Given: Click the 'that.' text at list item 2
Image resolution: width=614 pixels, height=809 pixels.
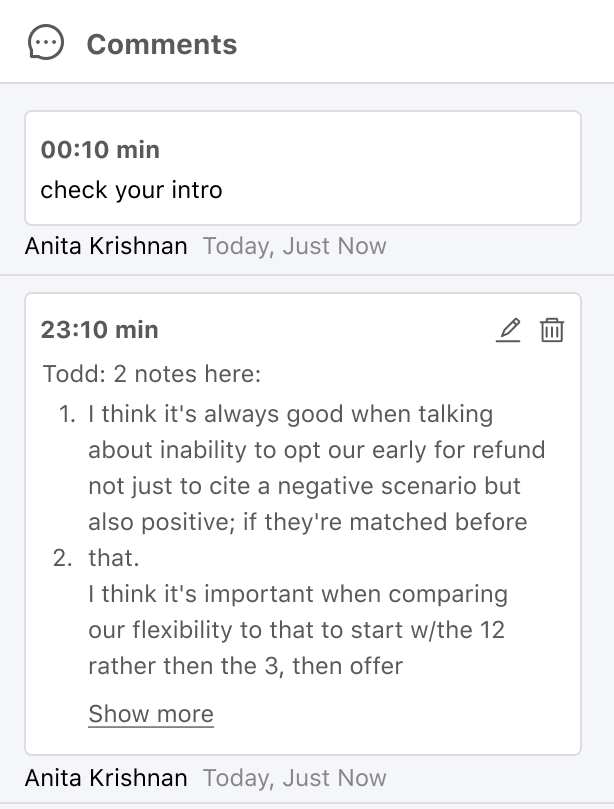Looking at the screenshot, I should coord(113,558).
